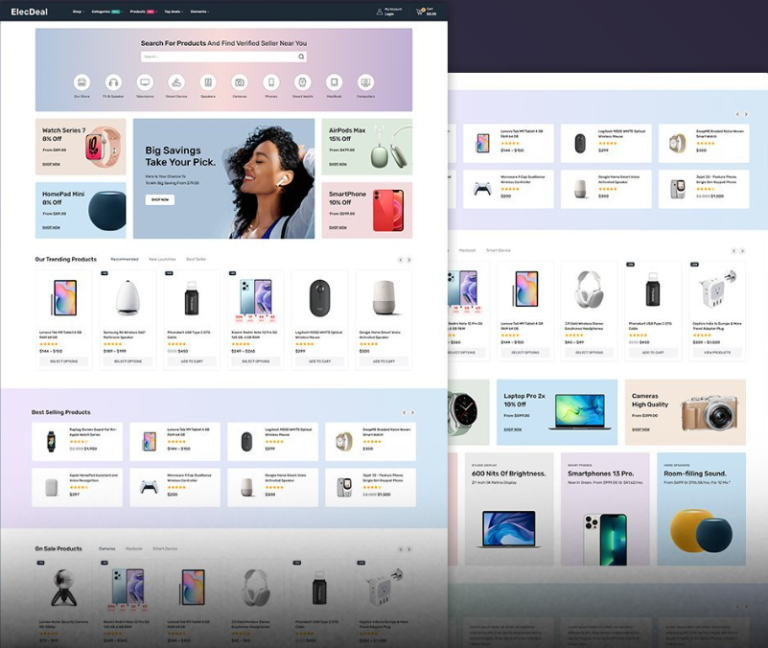Expand the Elements menu
Image resolution: width=768 pixels, height=648 pixels.
[199, 11]
